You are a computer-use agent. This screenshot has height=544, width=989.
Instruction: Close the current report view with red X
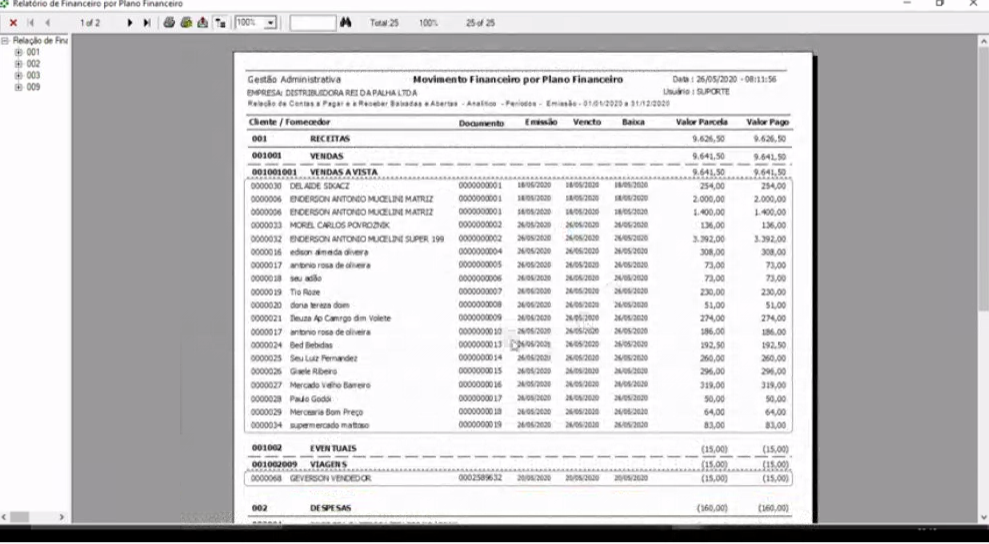tap(13, 23)
